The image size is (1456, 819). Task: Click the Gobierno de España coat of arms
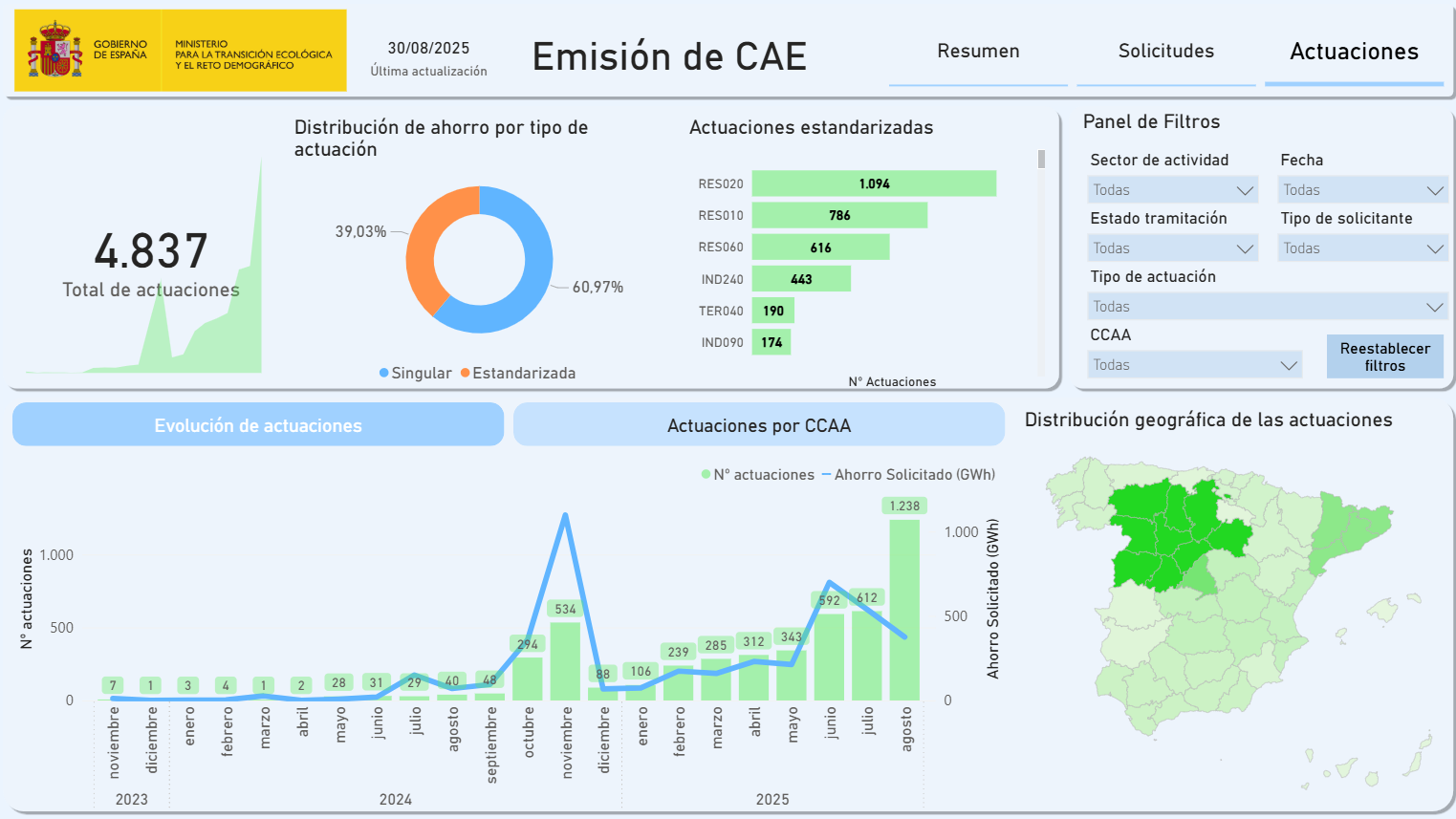pyautogui.click(x=55, y=51)
